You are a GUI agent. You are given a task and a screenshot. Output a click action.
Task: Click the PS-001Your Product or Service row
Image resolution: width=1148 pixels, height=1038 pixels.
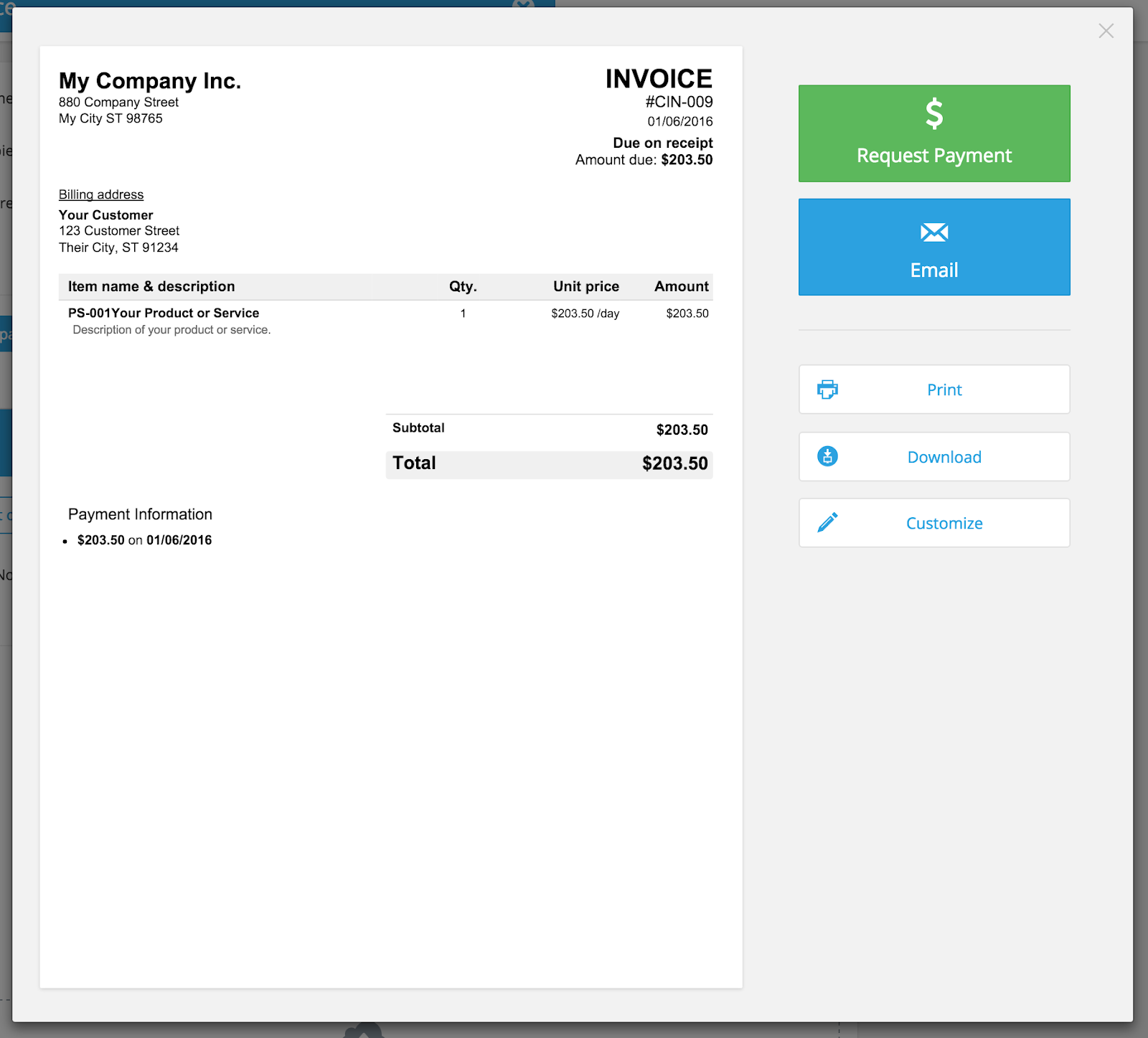[x=164, y=313]
